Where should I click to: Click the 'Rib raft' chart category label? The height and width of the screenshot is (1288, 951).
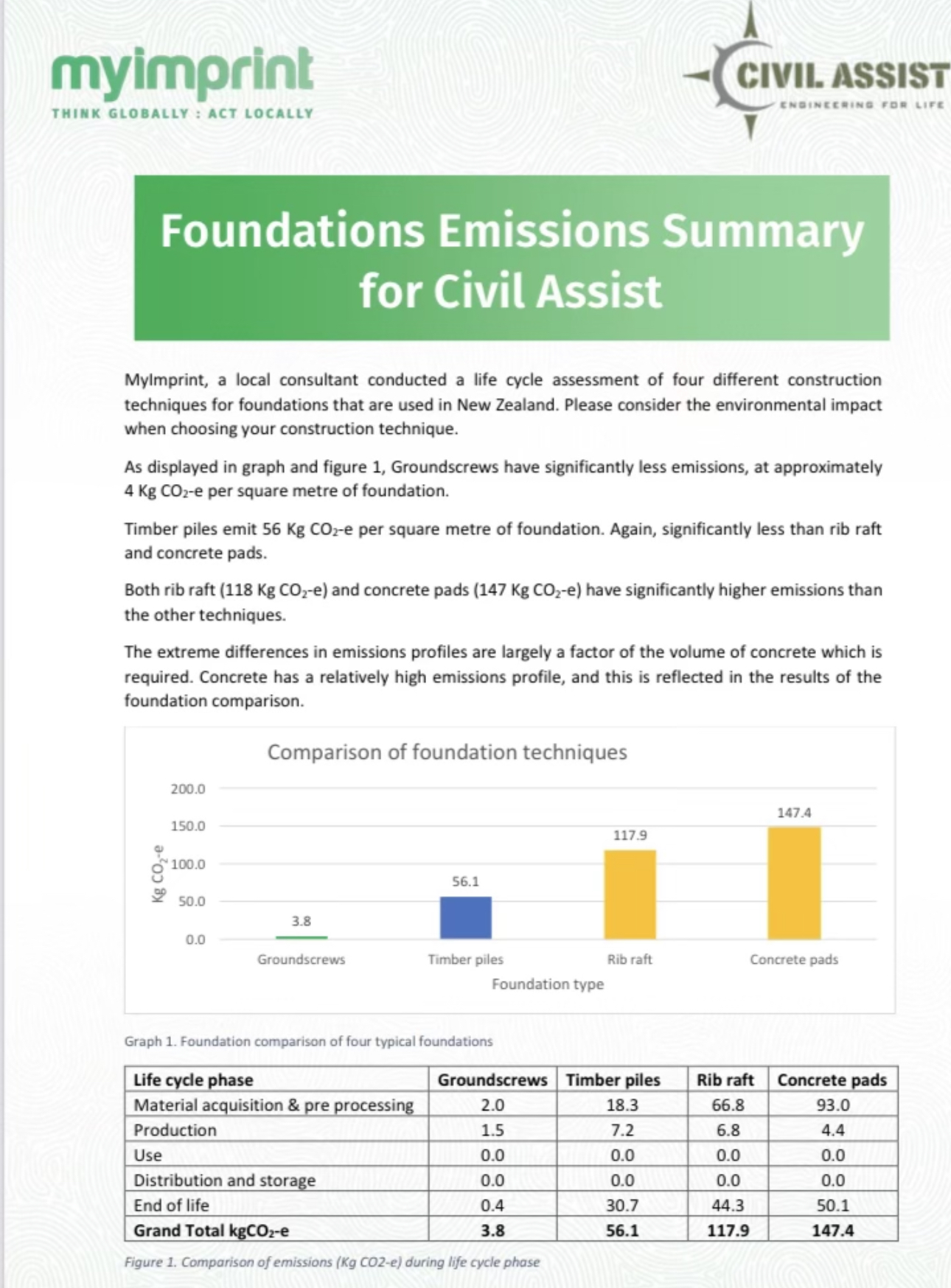click(x=630, y=959)
